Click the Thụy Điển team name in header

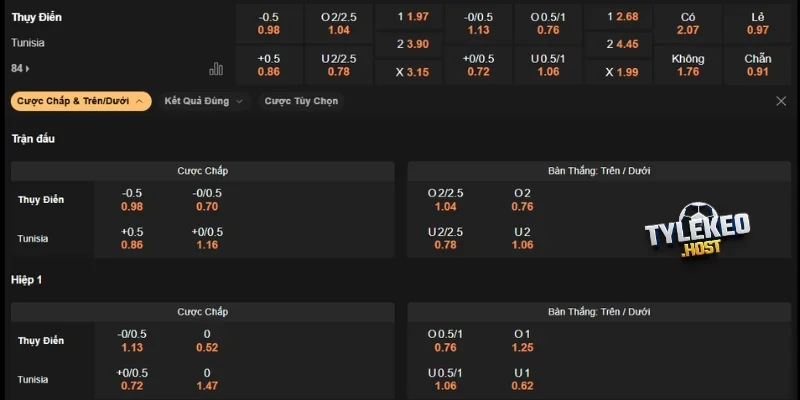[37, 17]
